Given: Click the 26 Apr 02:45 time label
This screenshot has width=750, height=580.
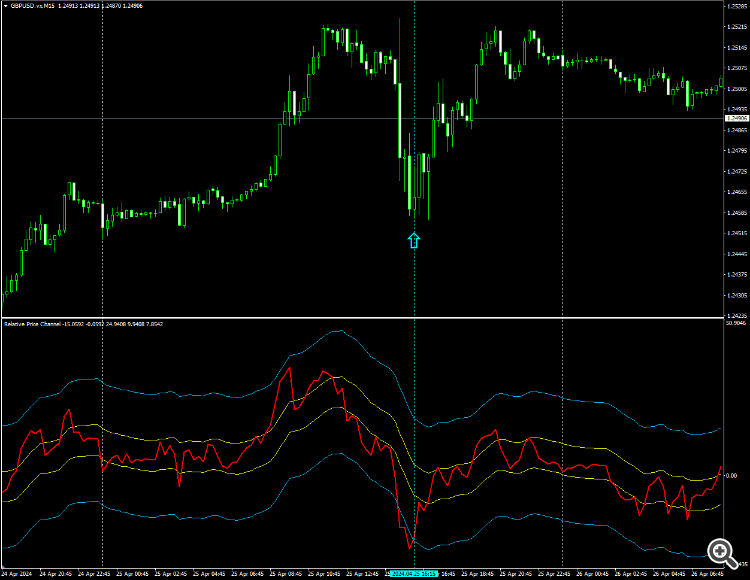Looking at the screenshot, I should [630, 574].
